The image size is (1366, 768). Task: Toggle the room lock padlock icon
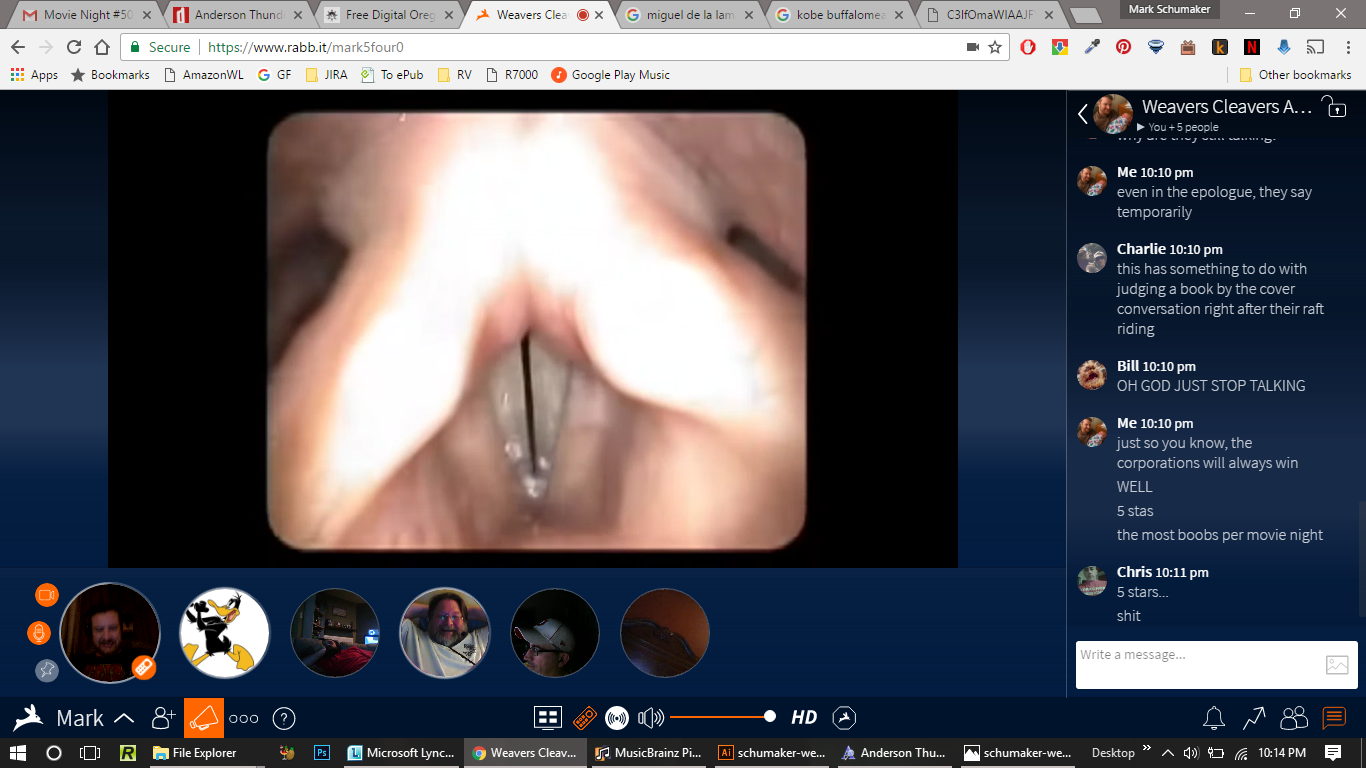pos(1334,108)
